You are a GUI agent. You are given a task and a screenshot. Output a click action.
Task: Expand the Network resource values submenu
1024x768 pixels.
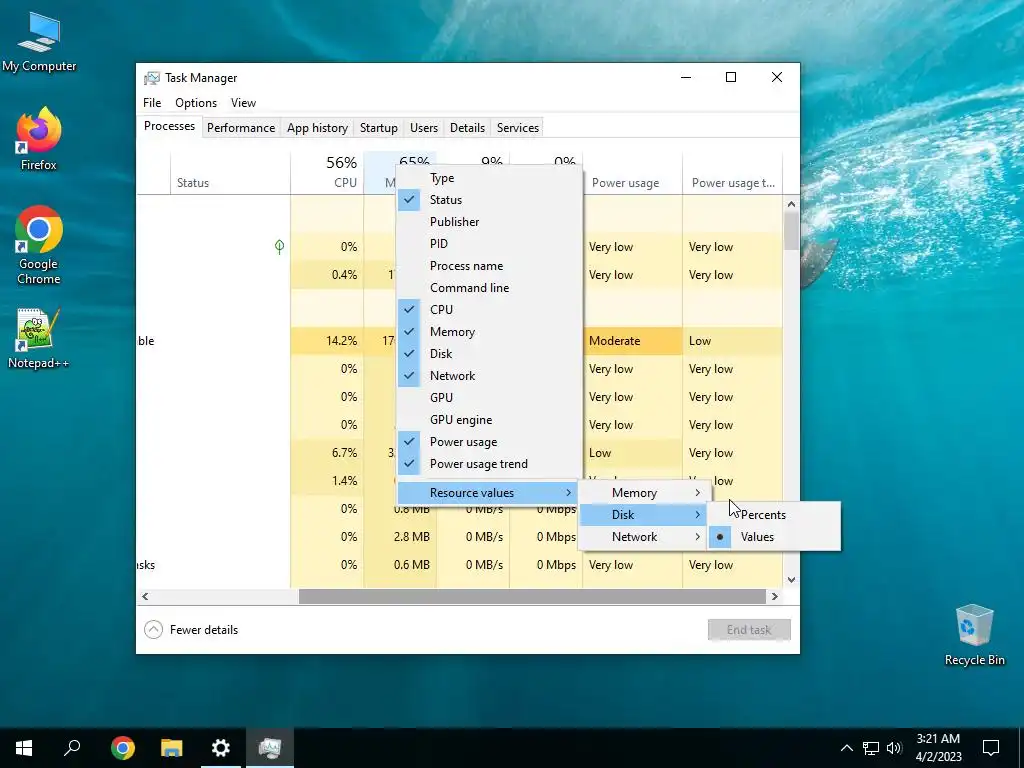pyautogui.click(x=643, y=537)
